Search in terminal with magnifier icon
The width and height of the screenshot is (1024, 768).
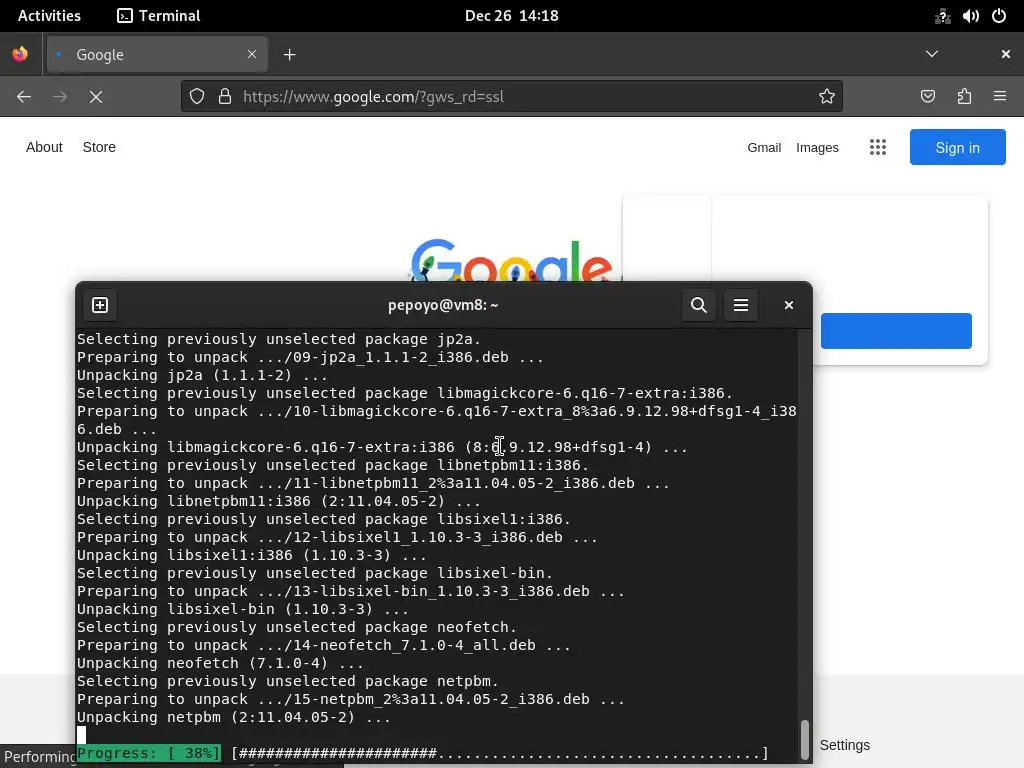pyautogui.click(x=699, y=305)
